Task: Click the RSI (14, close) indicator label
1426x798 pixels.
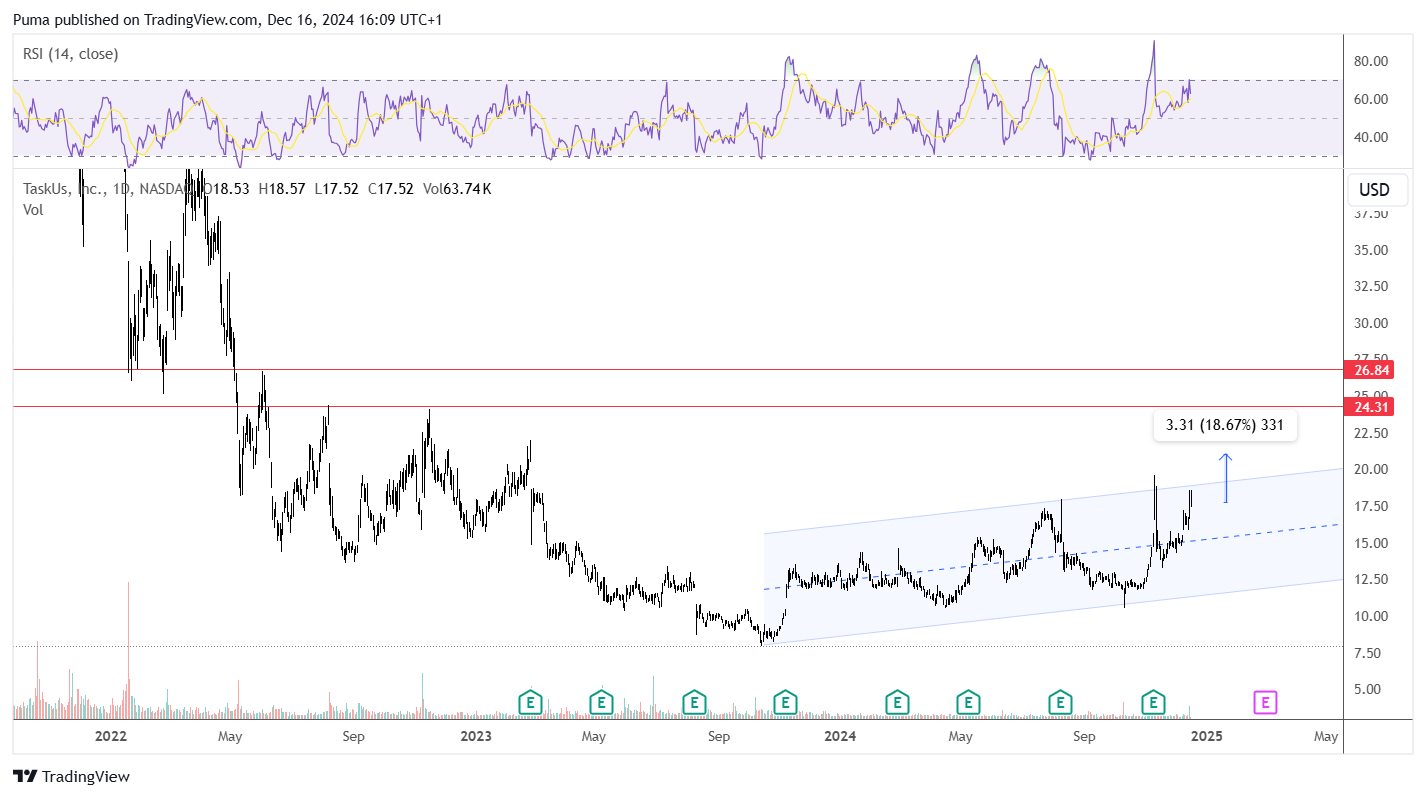Action: coord(70,54)
